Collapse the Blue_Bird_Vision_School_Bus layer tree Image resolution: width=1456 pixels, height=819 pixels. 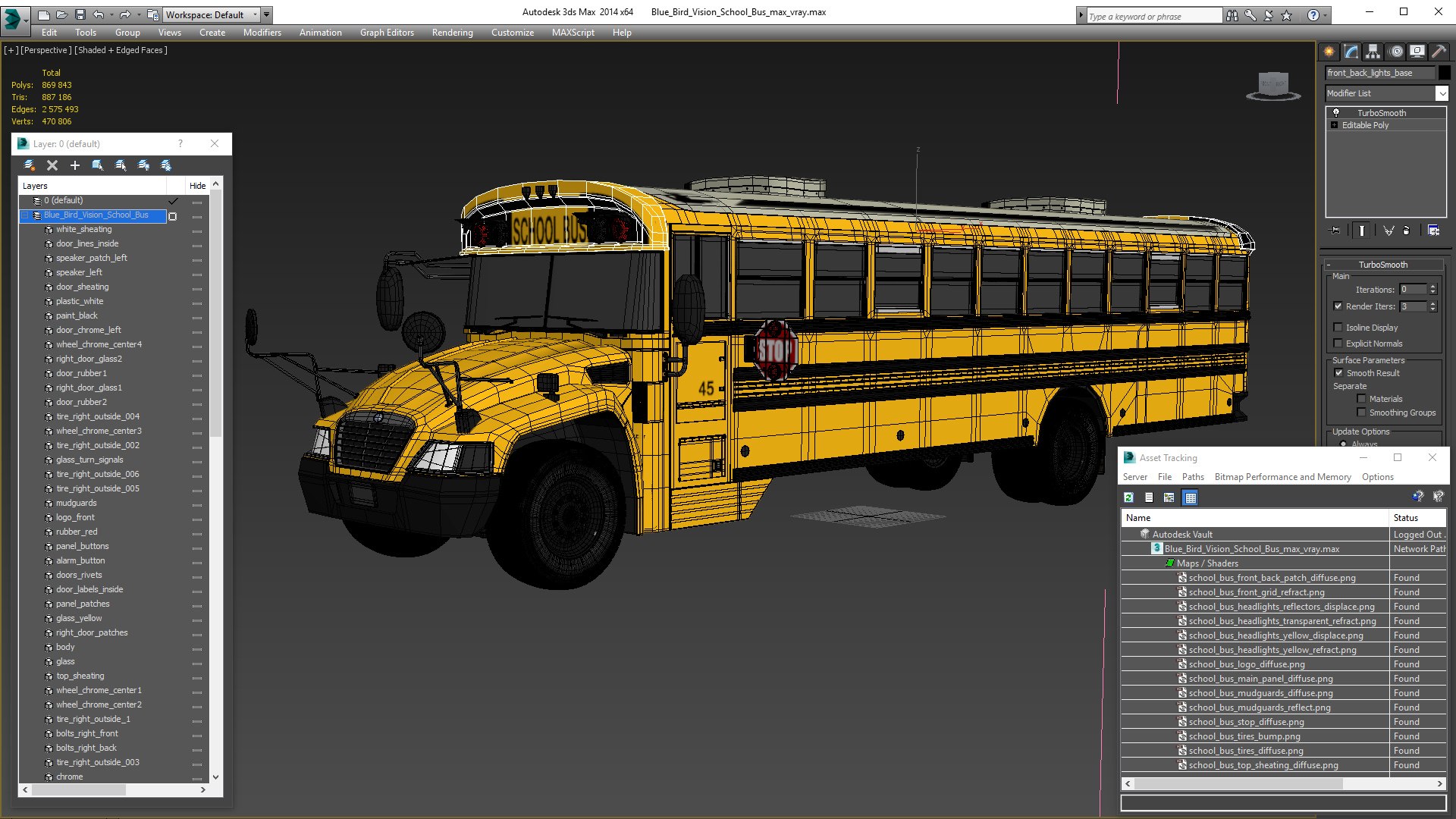pos(25,215)
